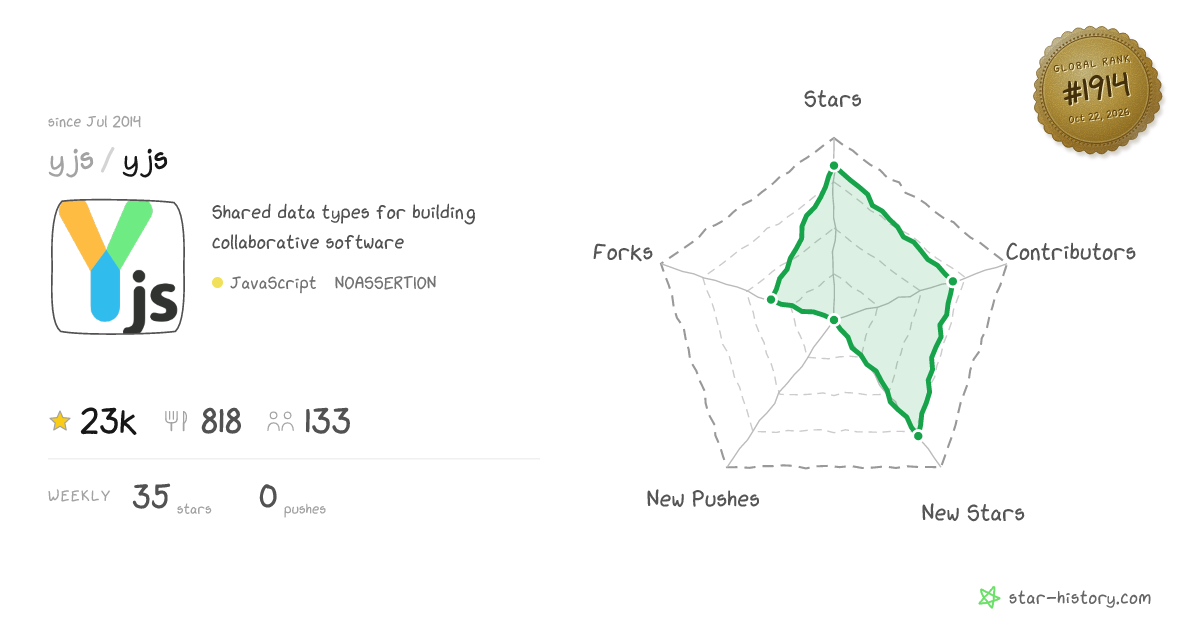The height and width of the screenshot is (630, 1200).
Task: Click the Yjs logo image
Action: coord(118,267)
